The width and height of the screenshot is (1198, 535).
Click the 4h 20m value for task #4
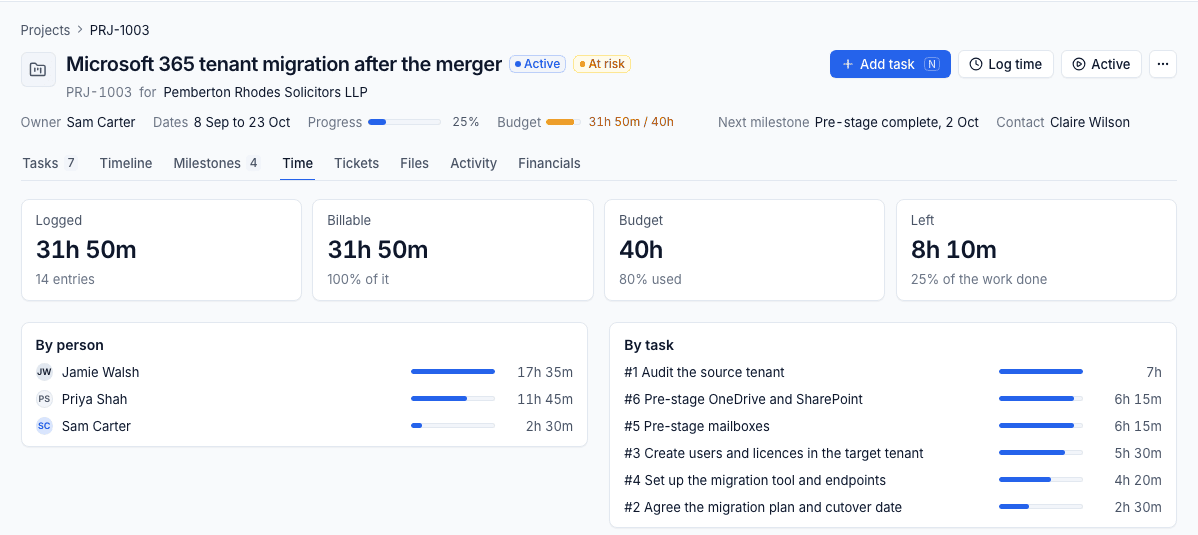click(1138, 480)
